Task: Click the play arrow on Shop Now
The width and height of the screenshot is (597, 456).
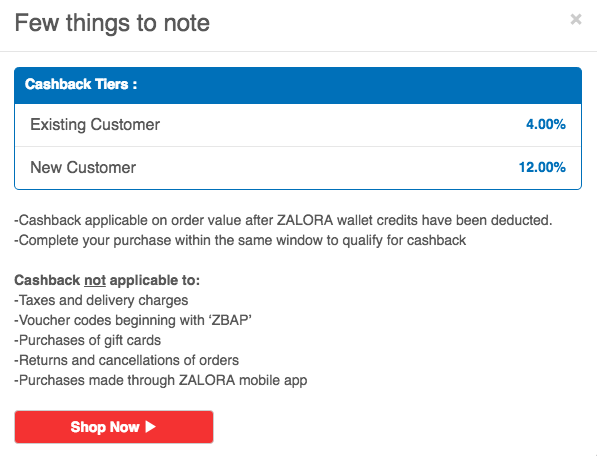Action: pos(150,427)
